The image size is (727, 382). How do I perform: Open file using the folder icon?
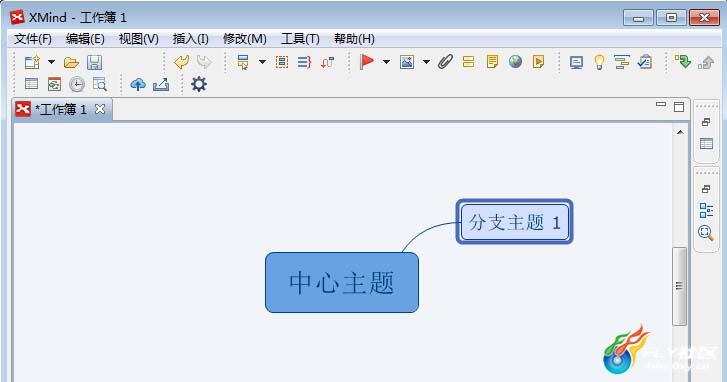click(71, 62)
